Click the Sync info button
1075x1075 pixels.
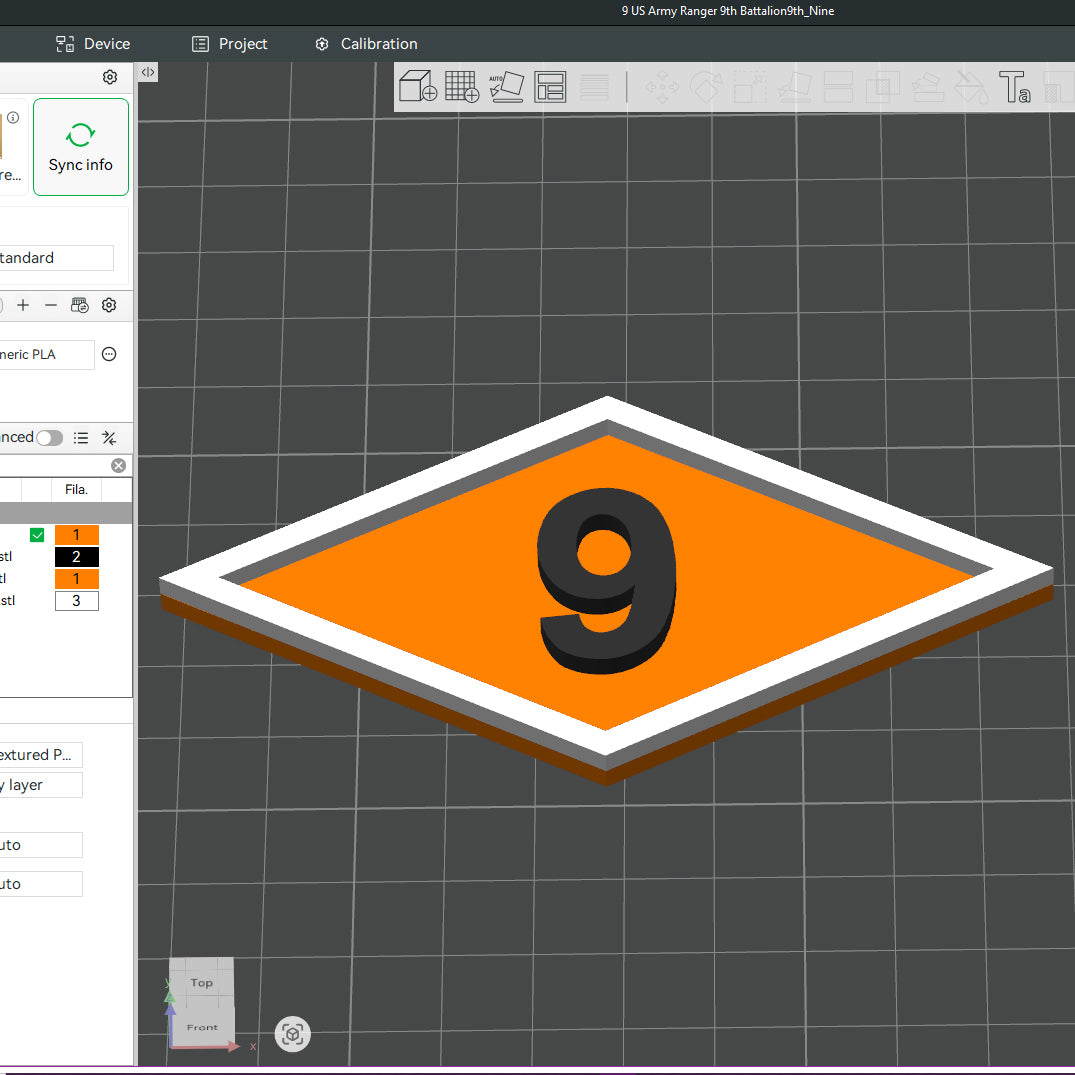[81, 147]
